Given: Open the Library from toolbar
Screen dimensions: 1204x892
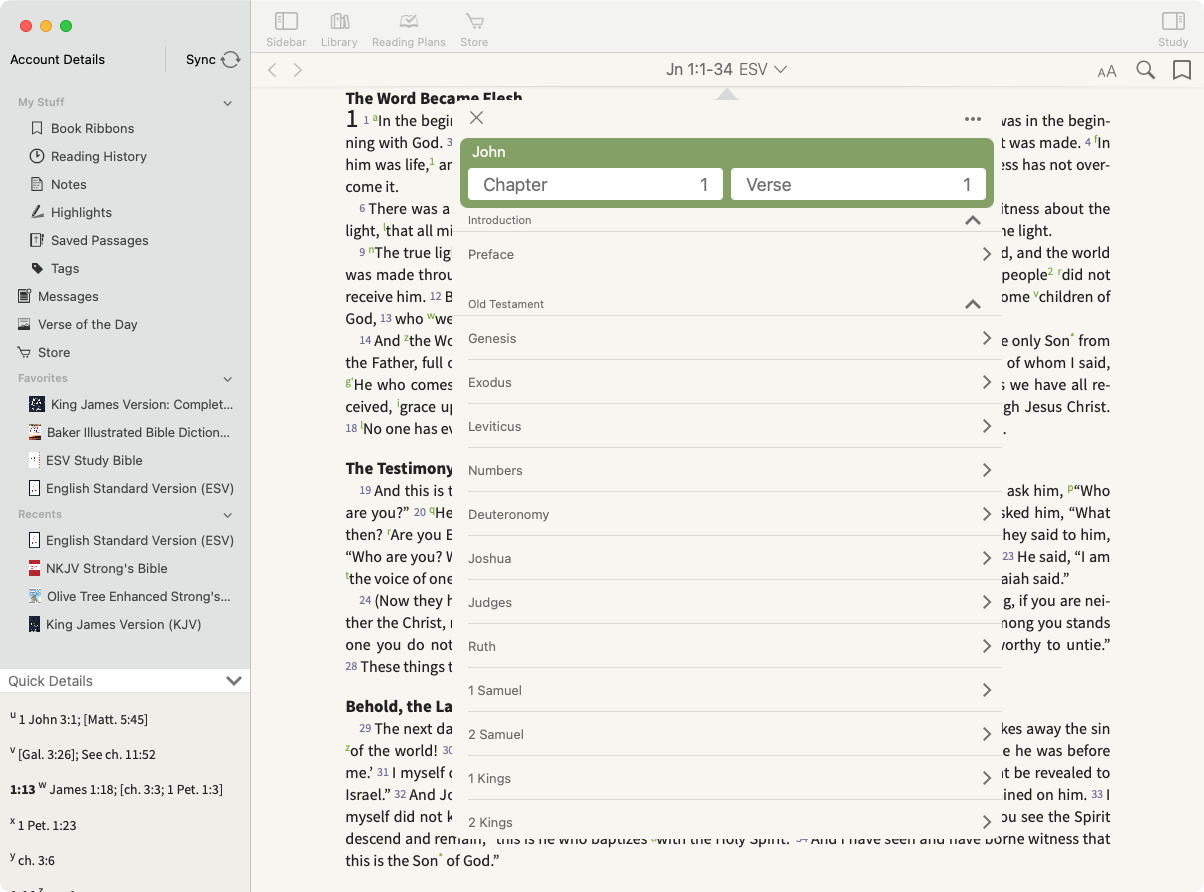Looking at the screenshot, I should point(339,21).
